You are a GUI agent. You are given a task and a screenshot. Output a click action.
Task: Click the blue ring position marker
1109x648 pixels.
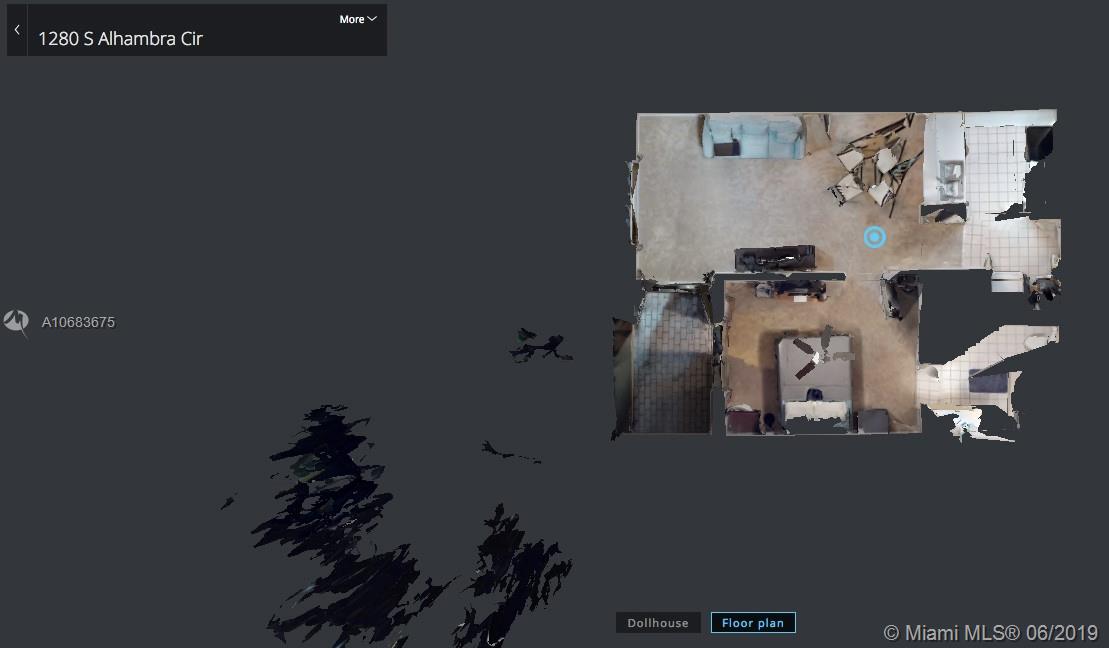click(x=874, y=237)
